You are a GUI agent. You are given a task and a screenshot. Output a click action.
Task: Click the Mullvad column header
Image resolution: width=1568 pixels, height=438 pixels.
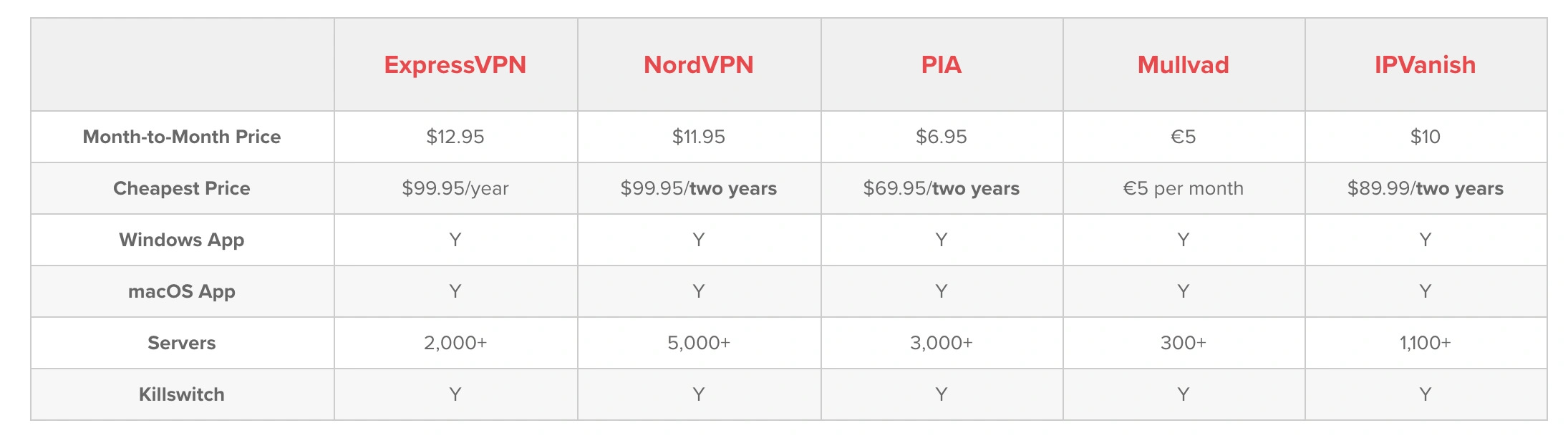pyautogui.click(x=1184, y=65)
